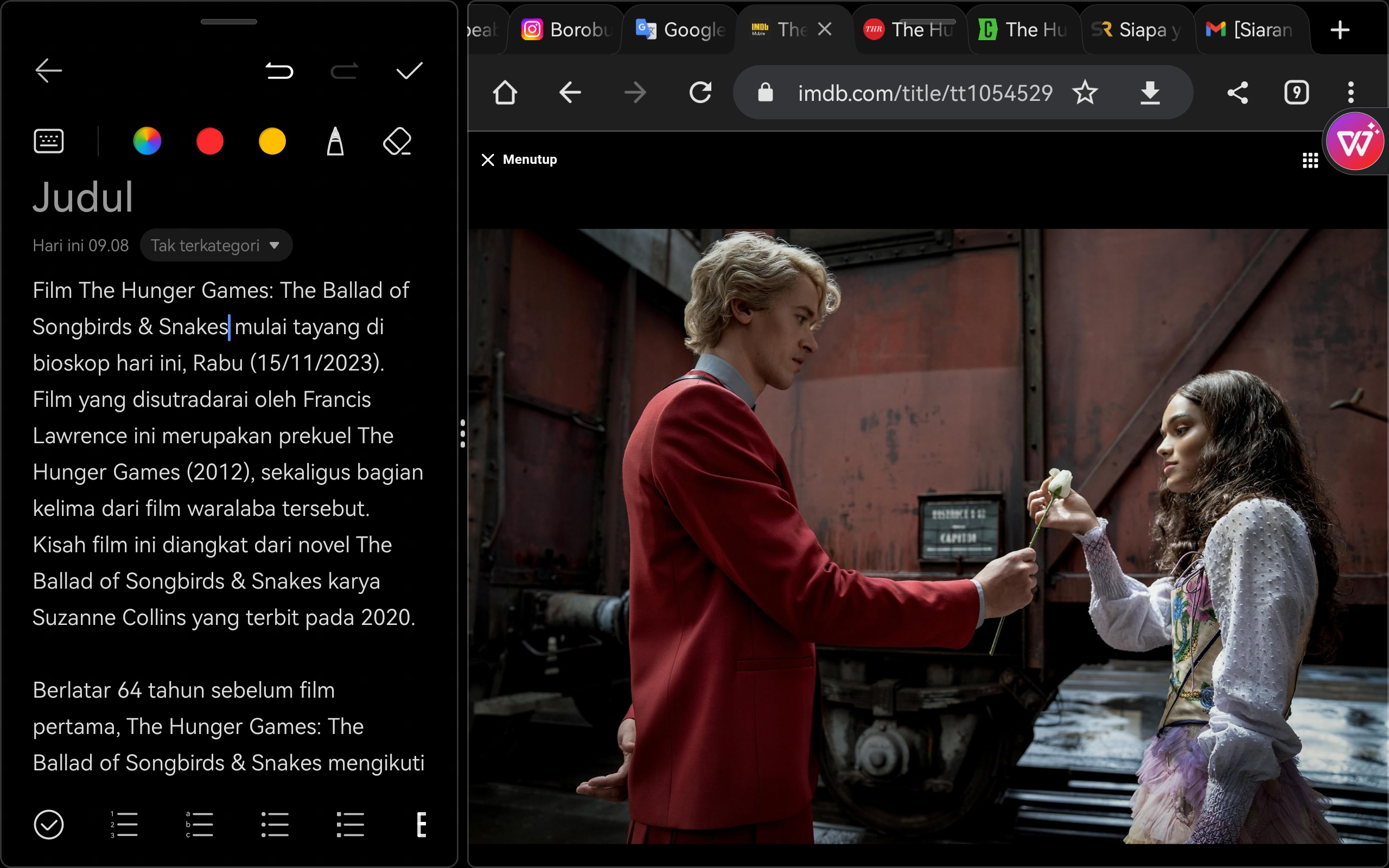Grab the split-screen divider handle
Screen dimensions: 1389x868
[463, 434]
